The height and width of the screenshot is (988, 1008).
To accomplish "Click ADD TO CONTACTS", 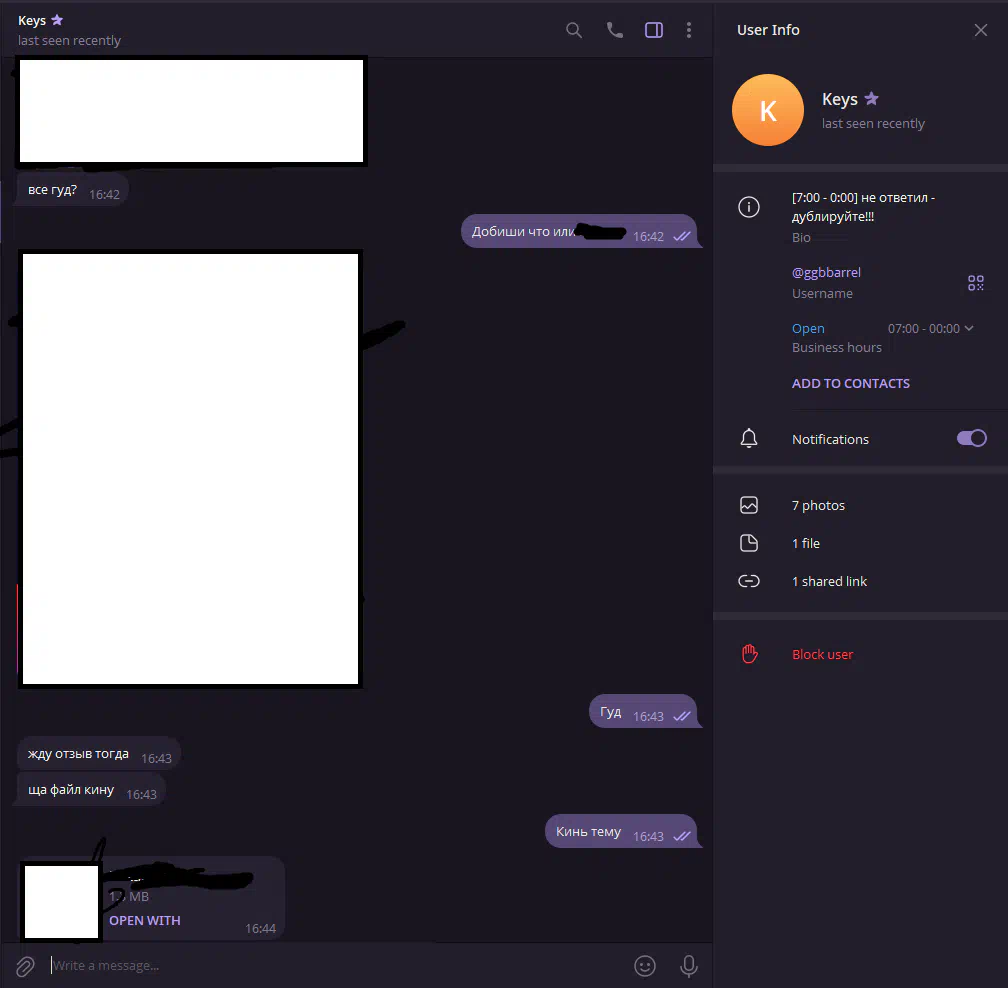I will [x=850, y=383].
